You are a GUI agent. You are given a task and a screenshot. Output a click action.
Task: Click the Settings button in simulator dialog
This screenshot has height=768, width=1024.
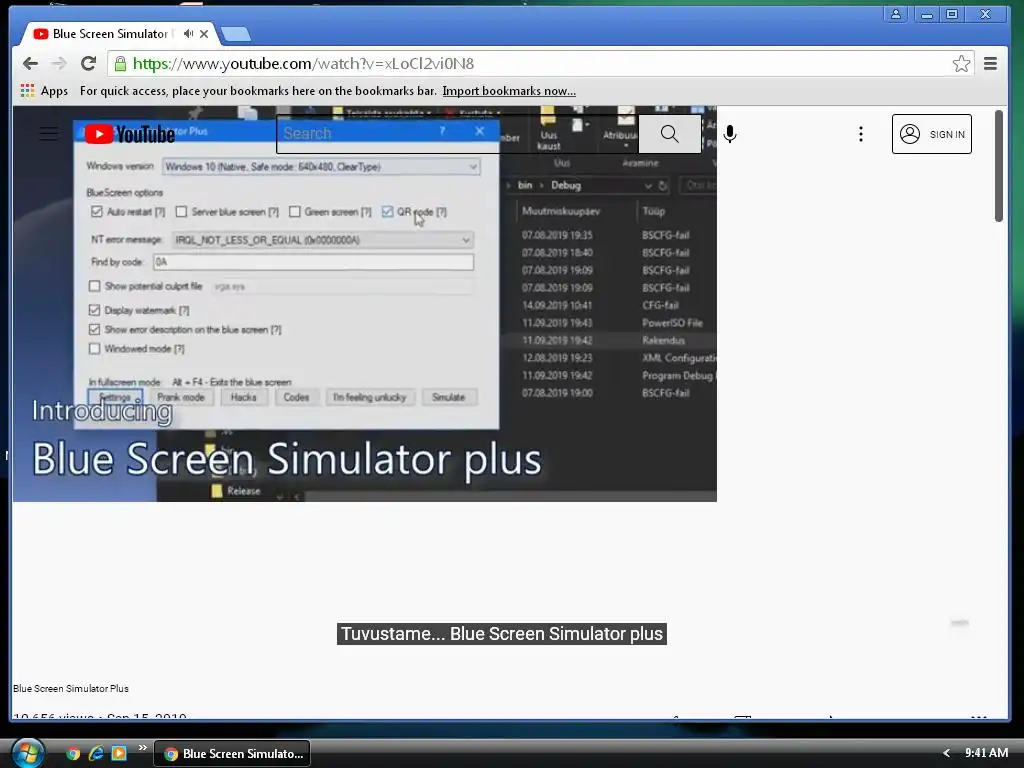click(115, 397)
